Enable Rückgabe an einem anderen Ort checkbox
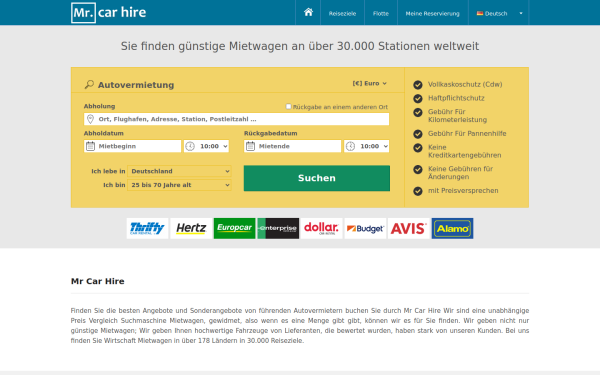600x375 pixels. [x=289, y=106]
